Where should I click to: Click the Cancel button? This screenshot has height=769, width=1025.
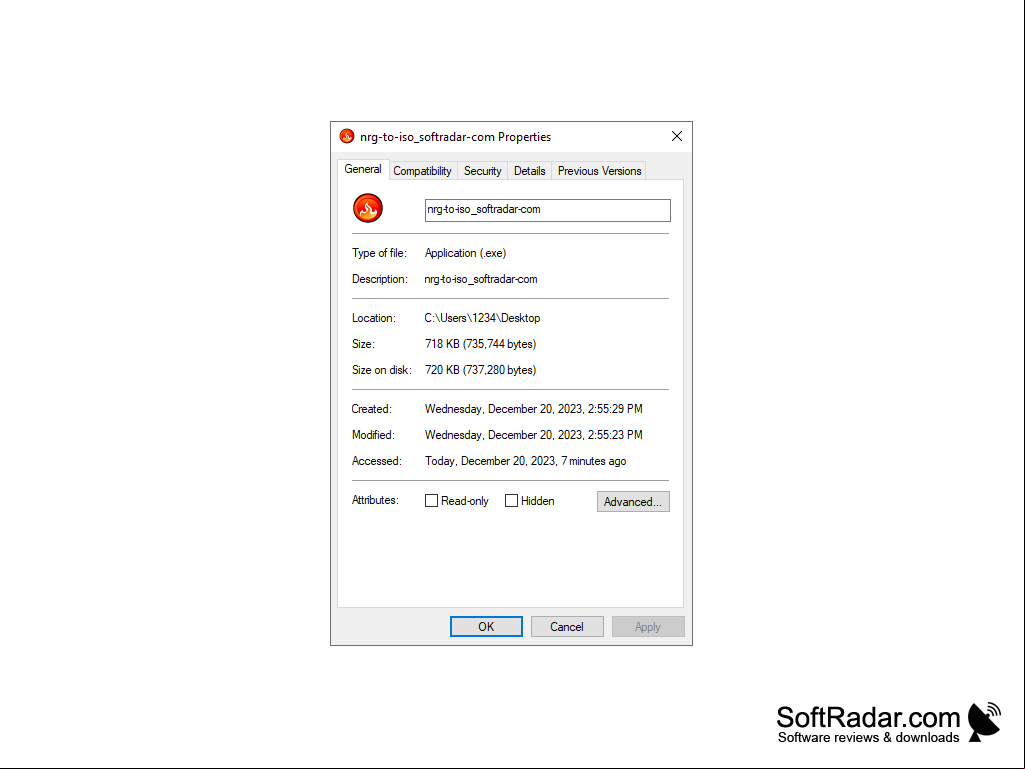click(567, 626)
